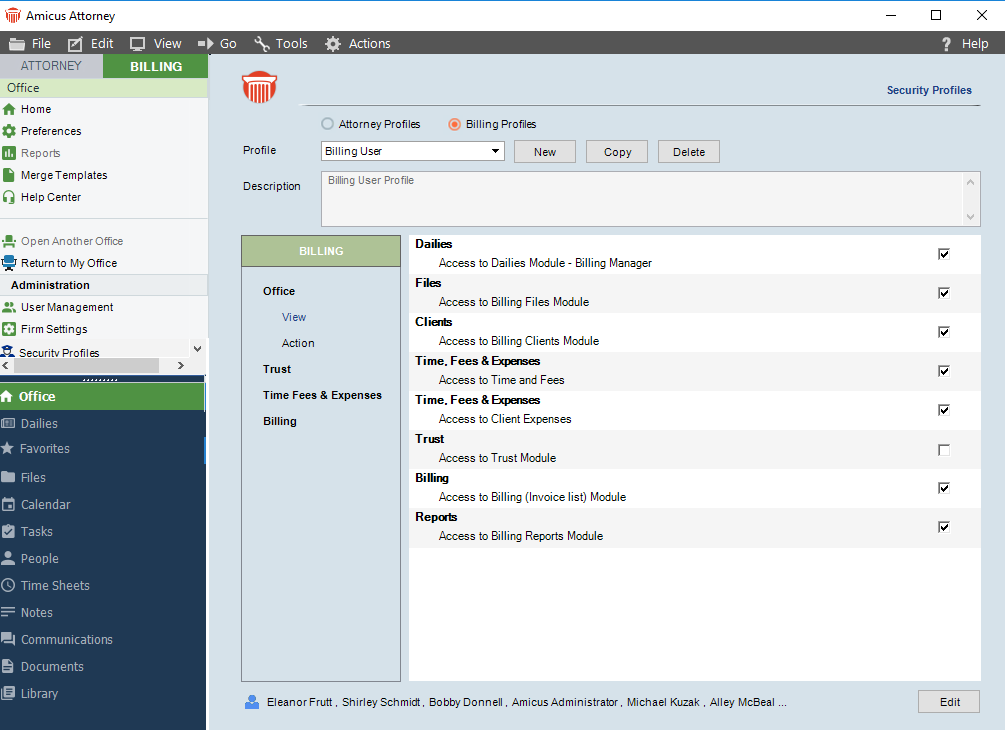
Task: Click the Documents page icon
Action: (x=8, y=666)
